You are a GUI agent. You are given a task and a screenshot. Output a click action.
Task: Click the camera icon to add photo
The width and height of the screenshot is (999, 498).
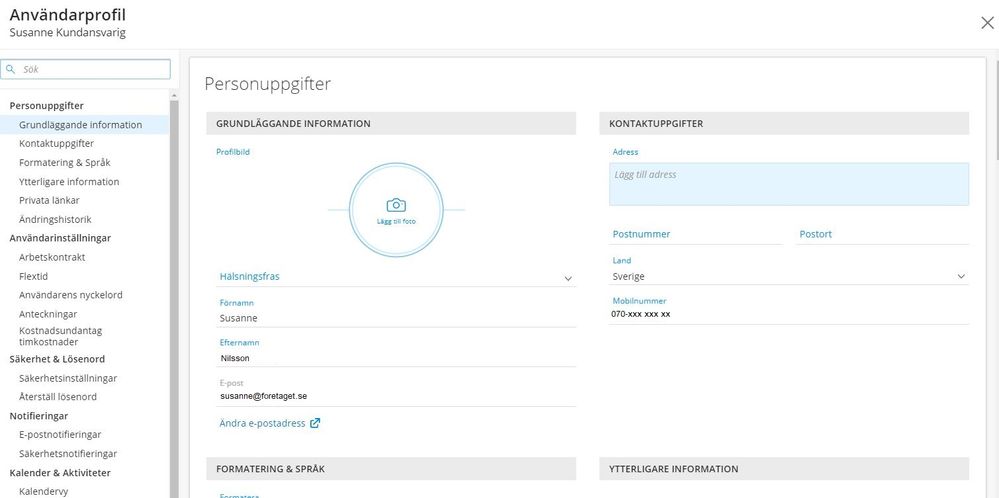pos(396,205)
